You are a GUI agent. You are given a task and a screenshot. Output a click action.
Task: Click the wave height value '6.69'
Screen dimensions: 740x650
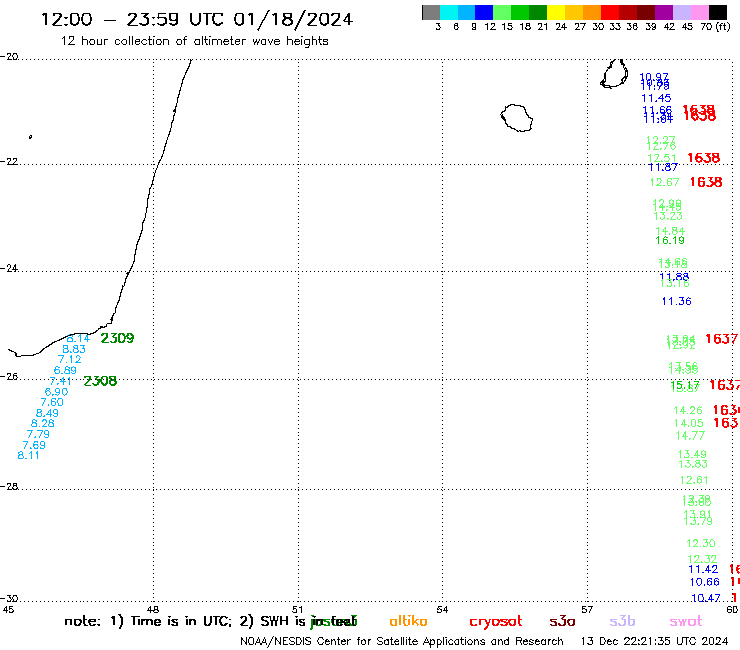pos(65,371)
